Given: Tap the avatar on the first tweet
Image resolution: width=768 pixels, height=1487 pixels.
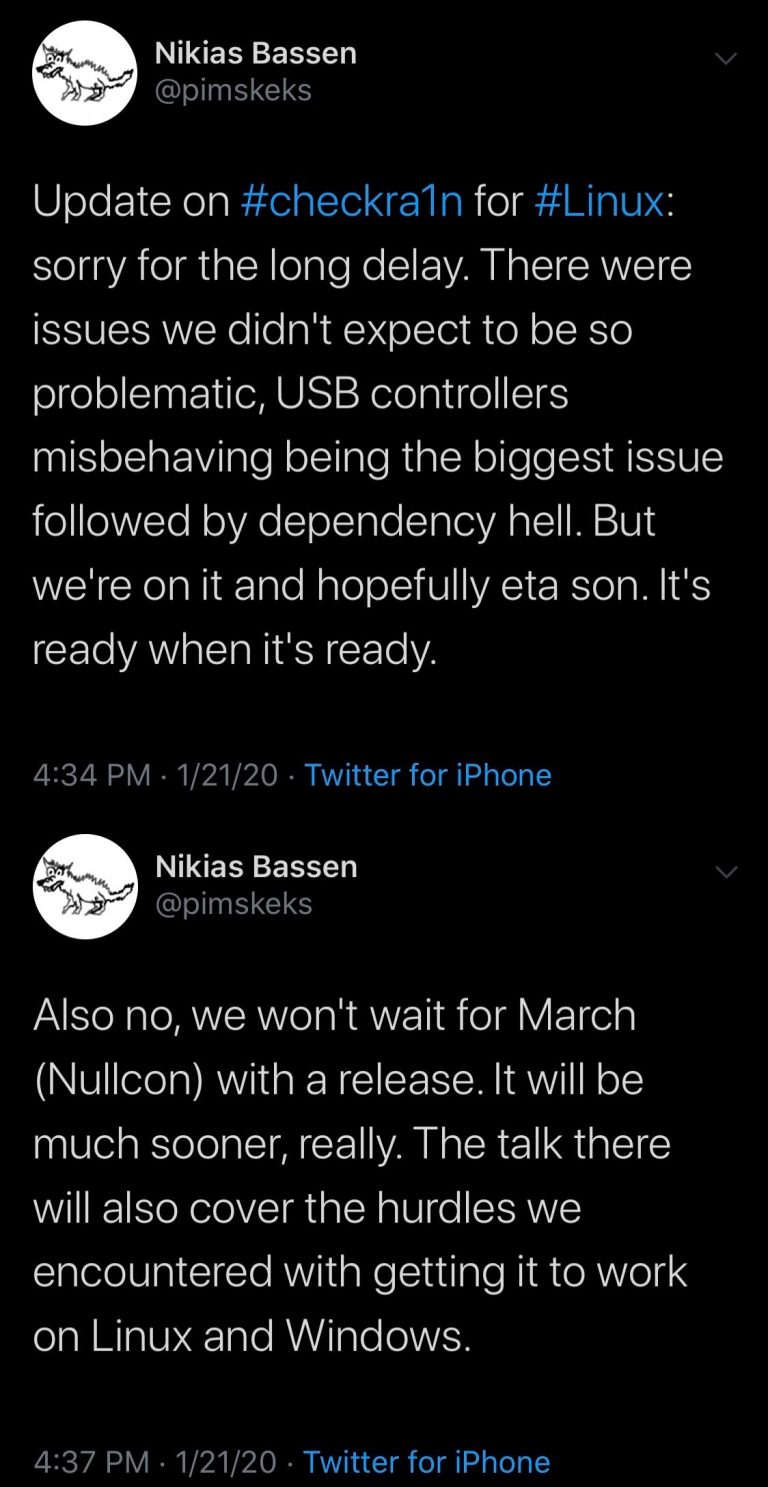Looking at the screenshot, I should (x=84, y=73).
